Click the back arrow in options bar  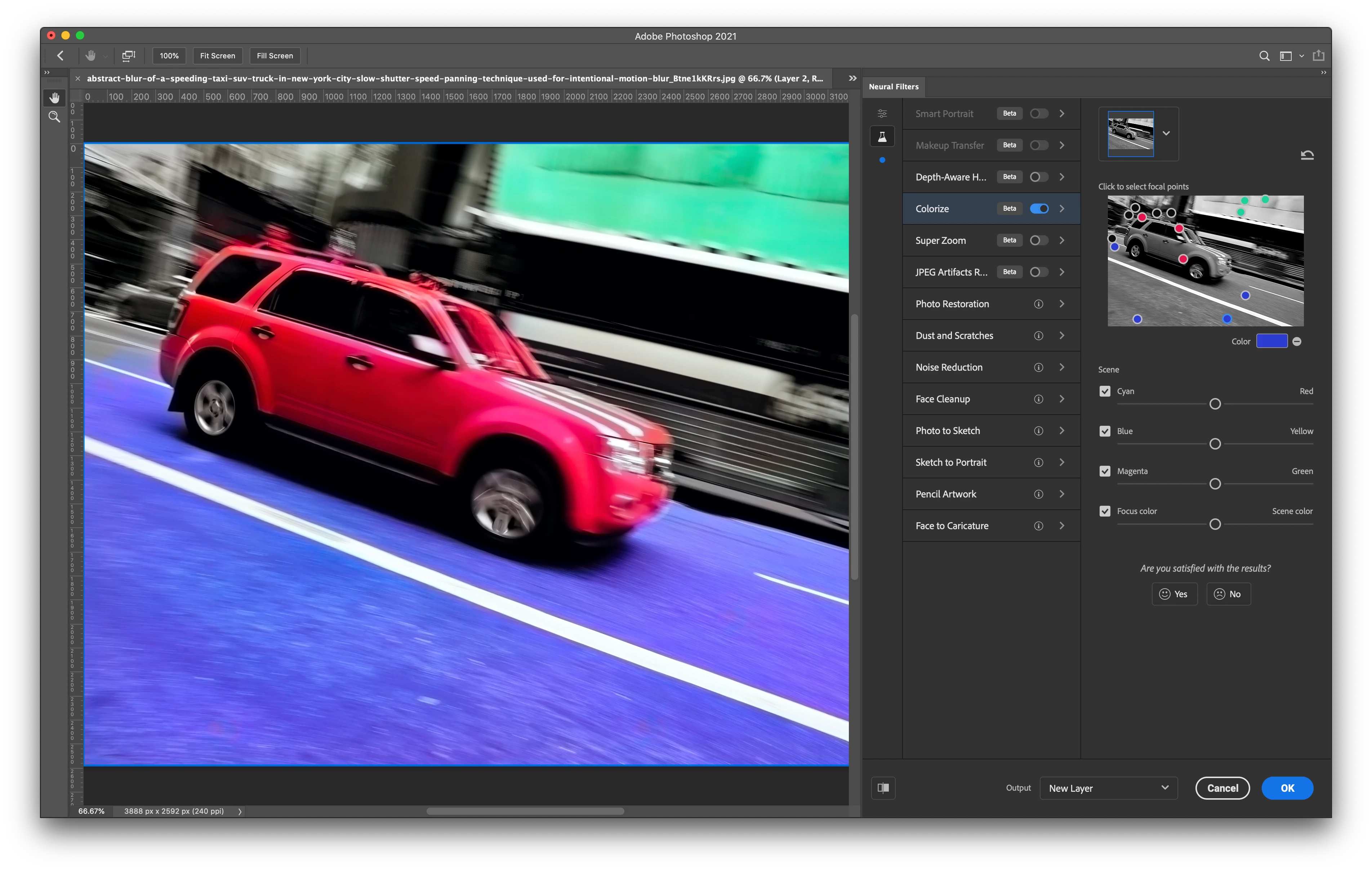coord(61,56)
